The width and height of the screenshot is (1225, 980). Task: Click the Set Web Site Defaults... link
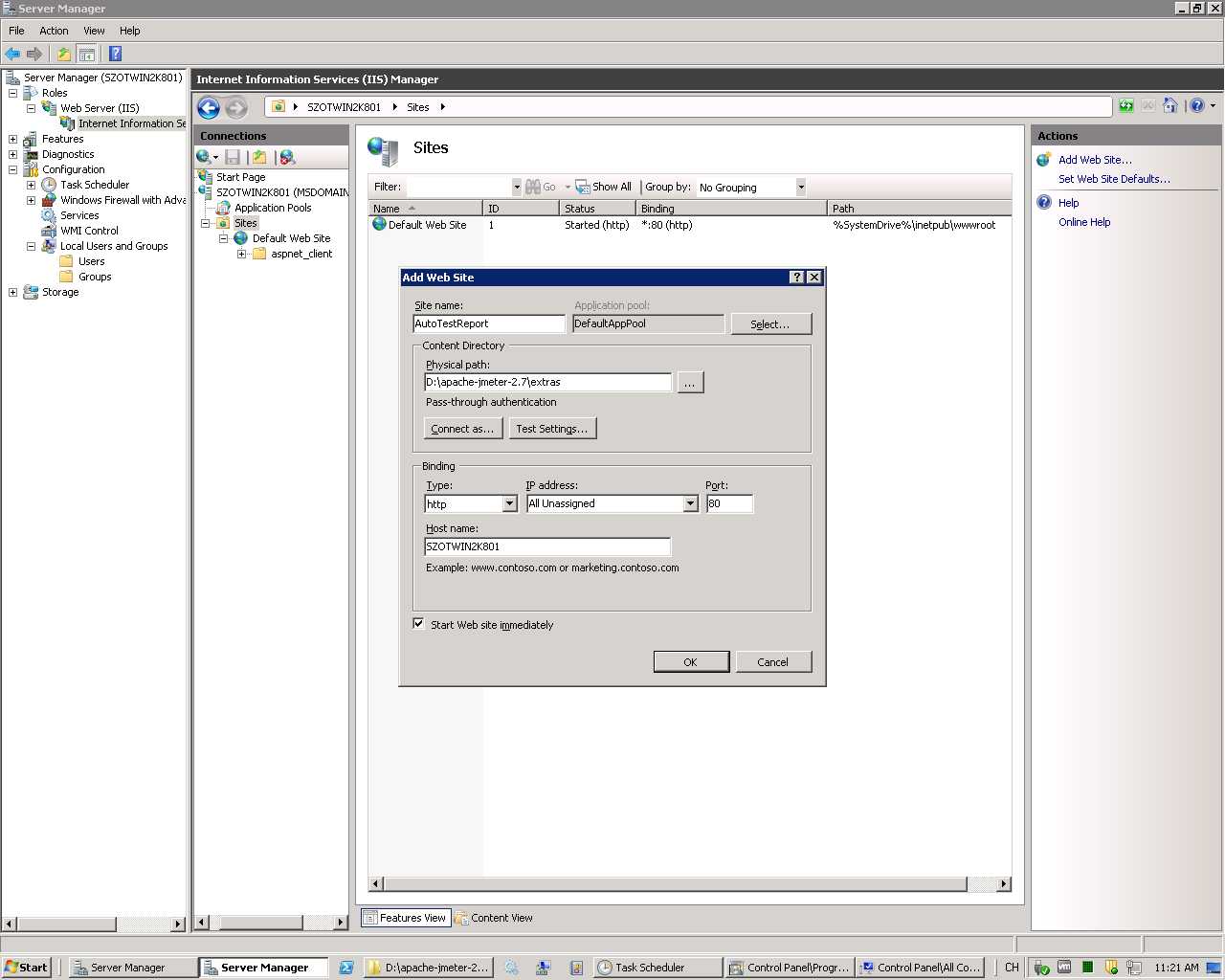coord(1114,179)
